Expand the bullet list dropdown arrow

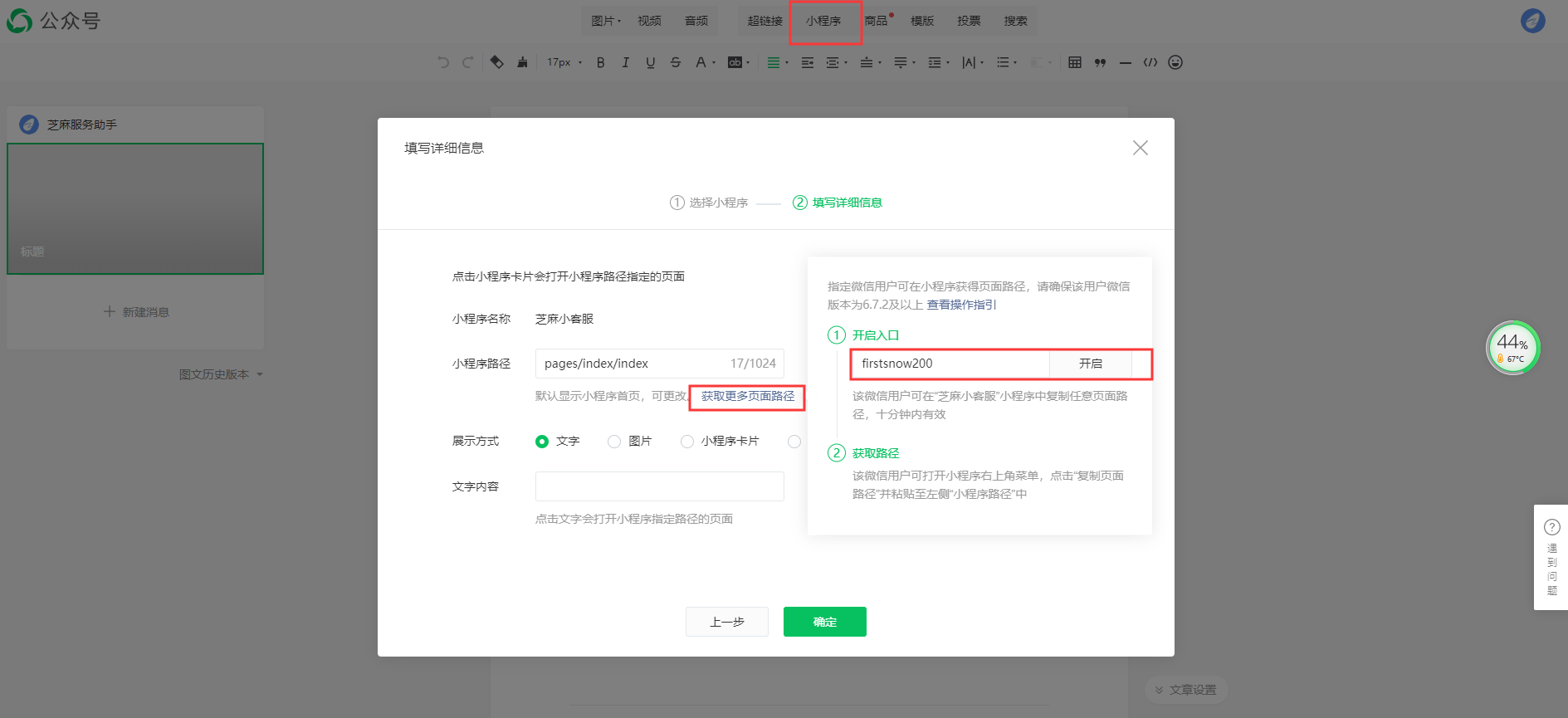click(x=1015, y=63)
